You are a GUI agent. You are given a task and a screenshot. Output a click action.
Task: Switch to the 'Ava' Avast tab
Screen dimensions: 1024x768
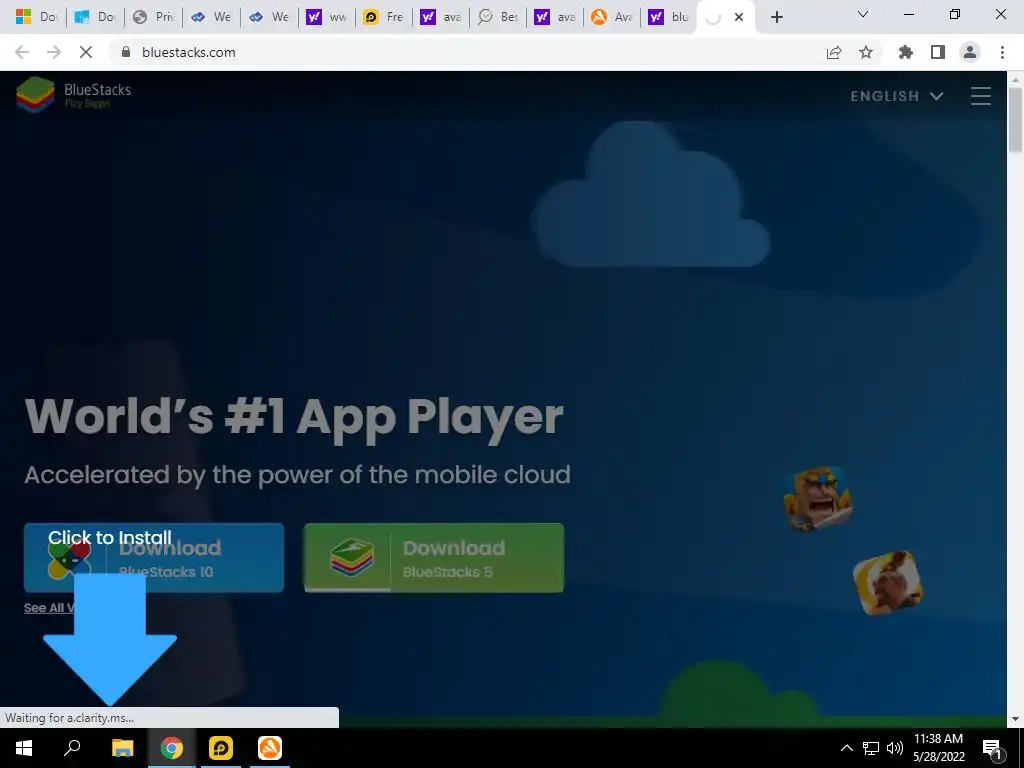[611, 17]
